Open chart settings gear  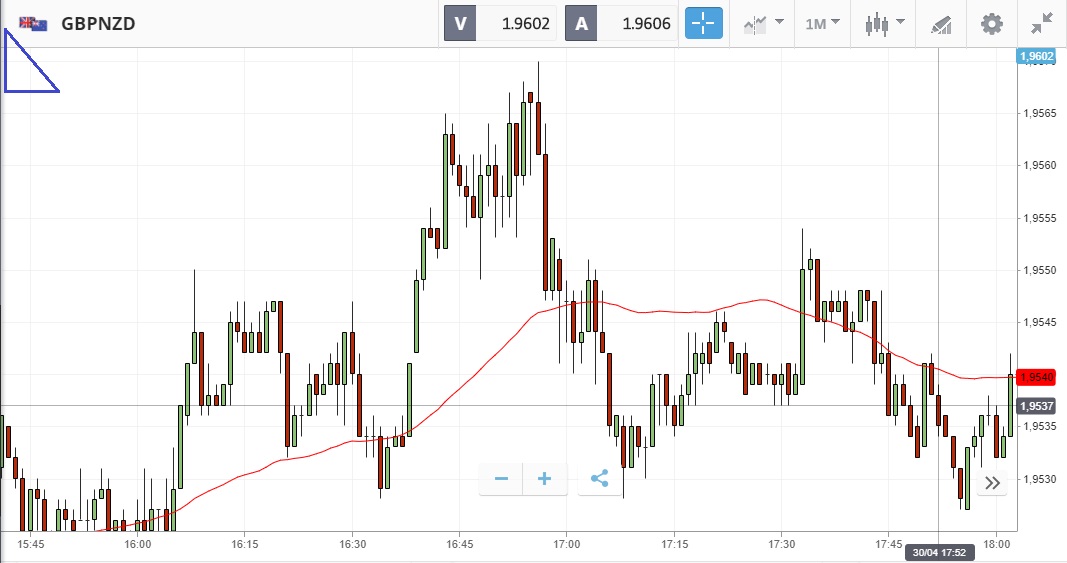coord(991,24)
